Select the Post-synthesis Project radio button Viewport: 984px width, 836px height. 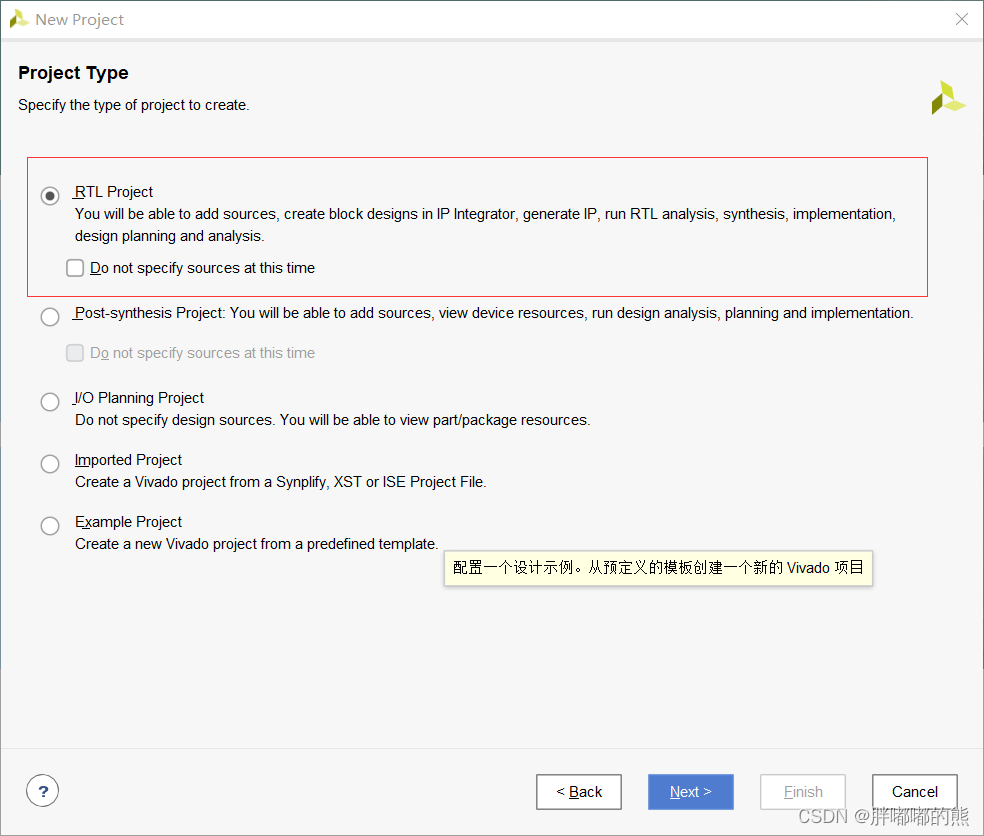coord(50,316)
